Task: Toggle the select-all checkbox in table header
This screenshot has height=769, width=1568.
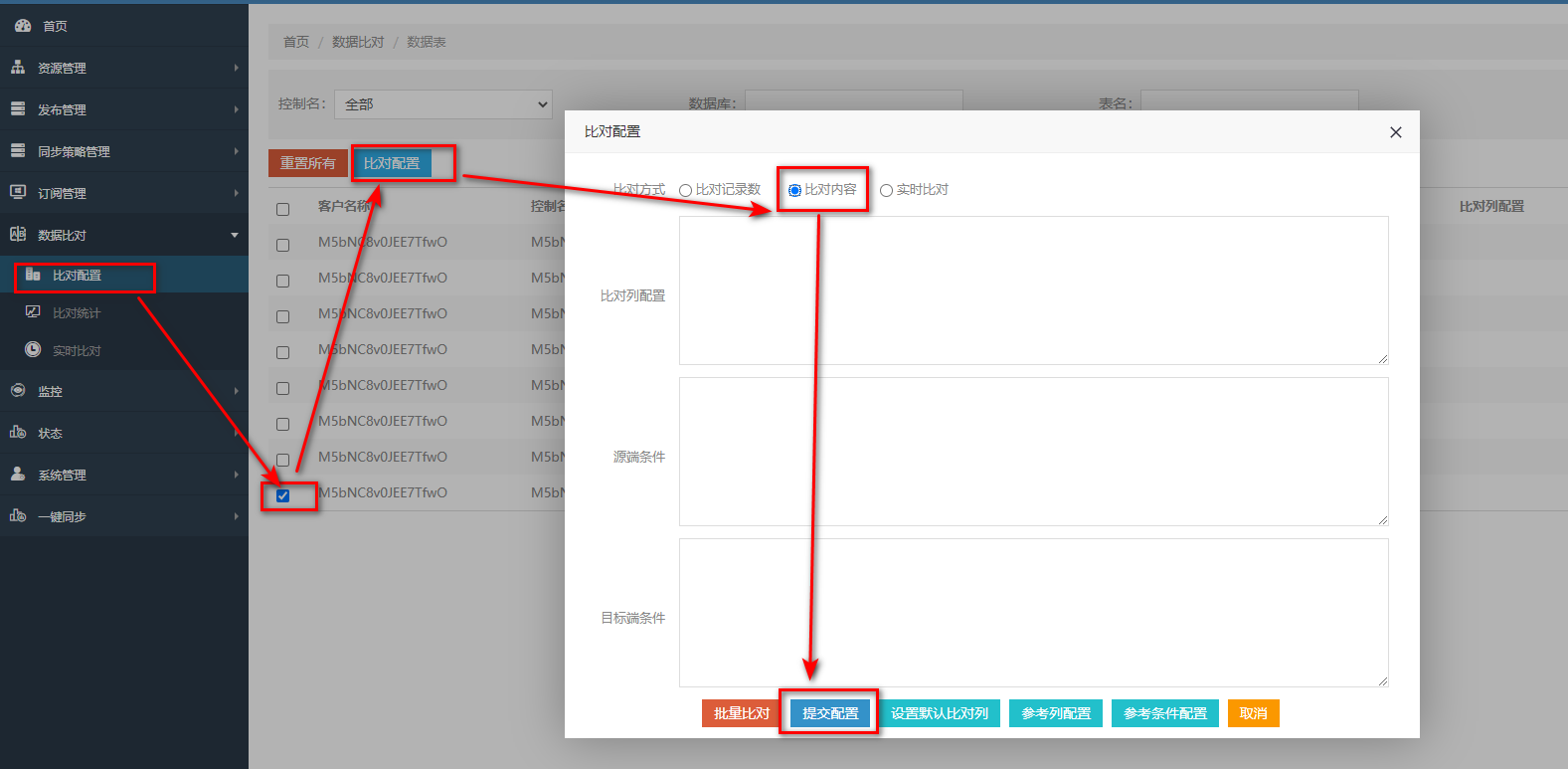Action: tap(282, 209)
